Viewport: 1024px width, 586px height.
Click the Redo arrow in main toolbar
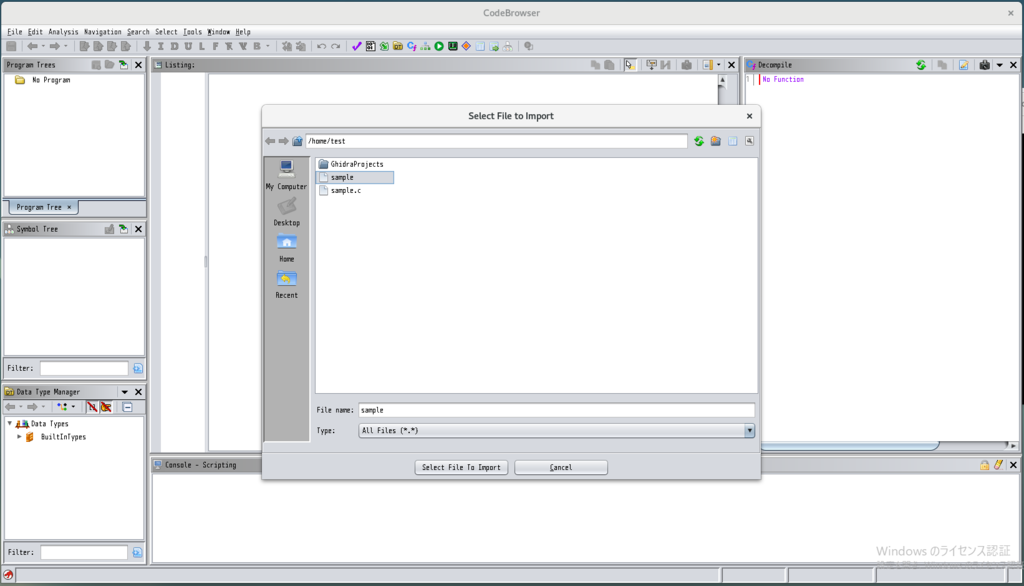coord(336,46)
